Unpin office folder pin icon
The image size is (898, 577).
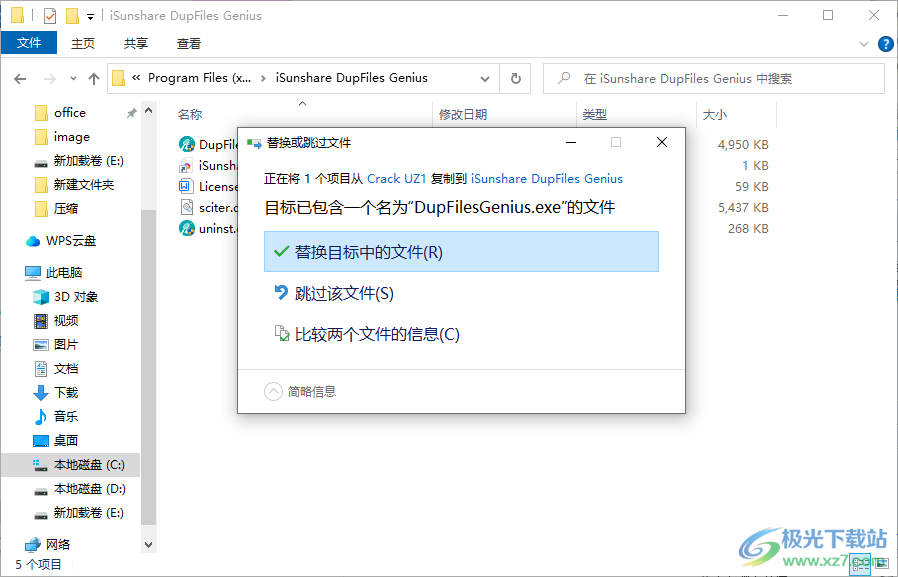pos(132,113)
